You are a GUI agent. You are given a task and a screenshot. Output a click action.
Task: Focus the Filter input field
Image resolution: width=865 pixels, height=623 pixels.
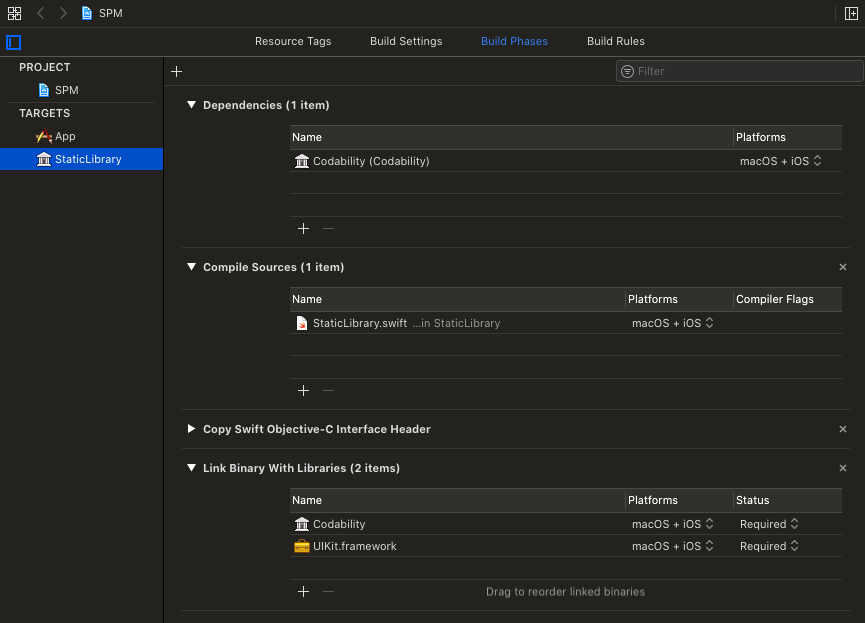[x=739, y=71]
